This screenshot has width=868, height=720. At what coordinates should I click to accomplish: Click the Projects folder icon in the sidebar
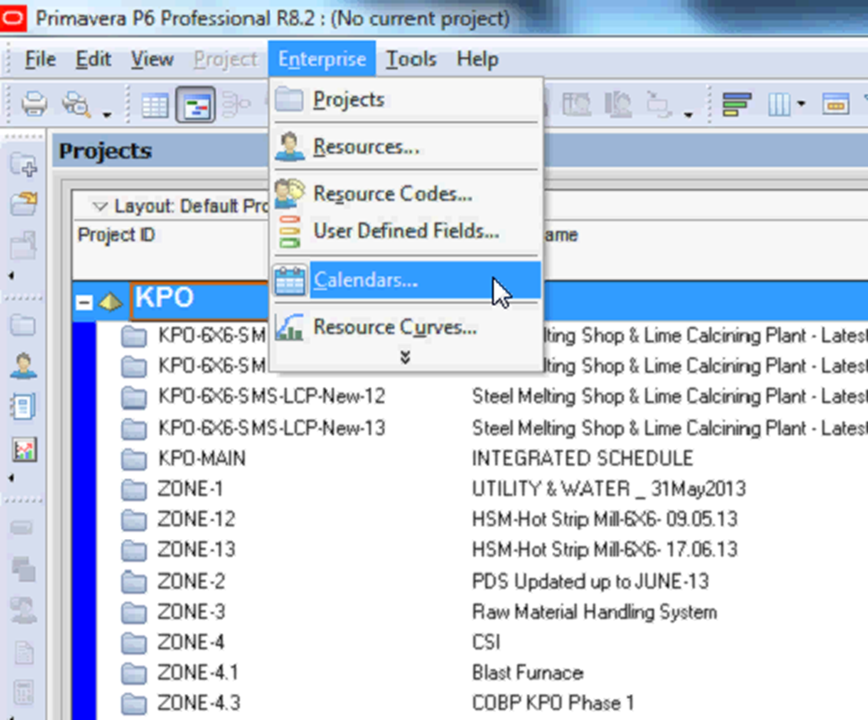point(23,325)
